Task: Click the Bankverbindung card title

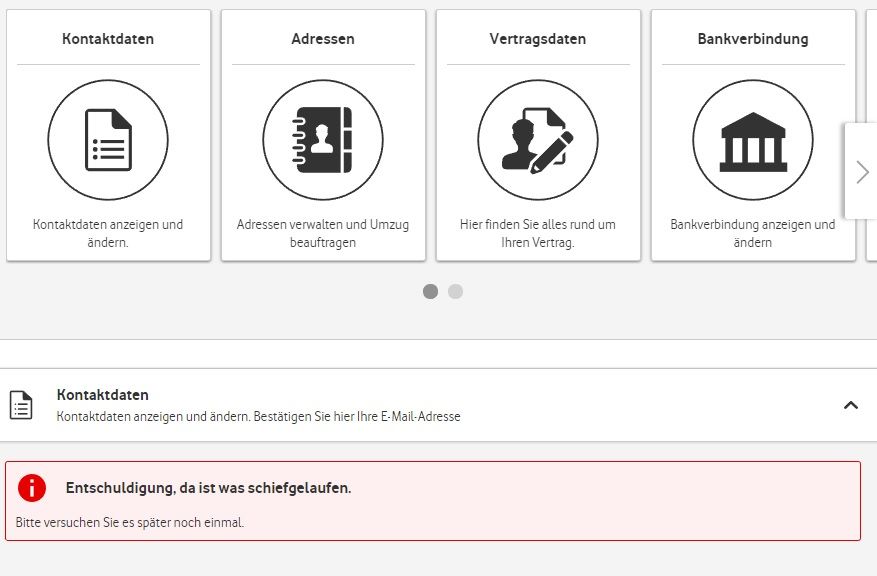Action: click(x=753, y=38)
